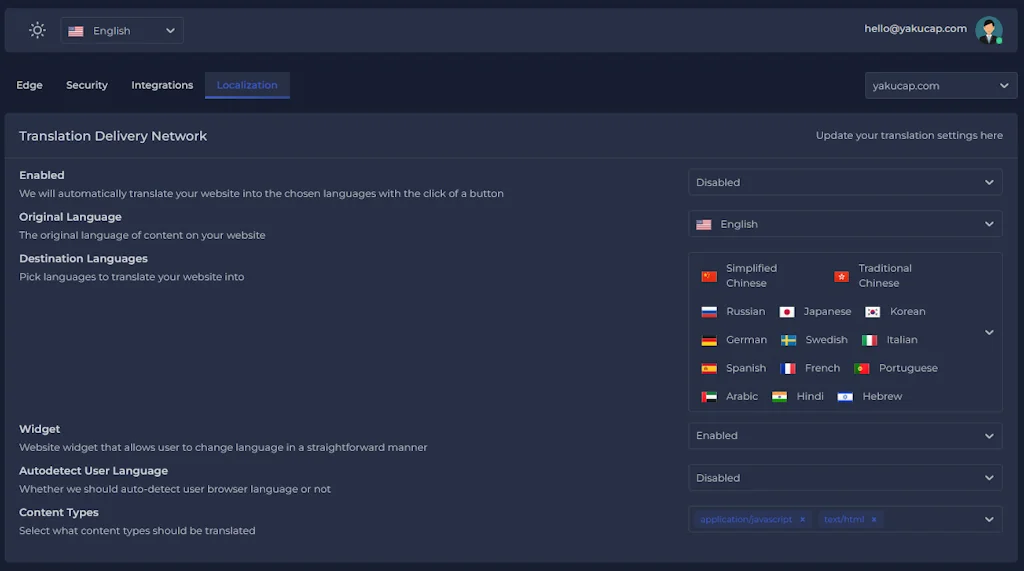Click the Japanese flag icon

tap(786, 312)
